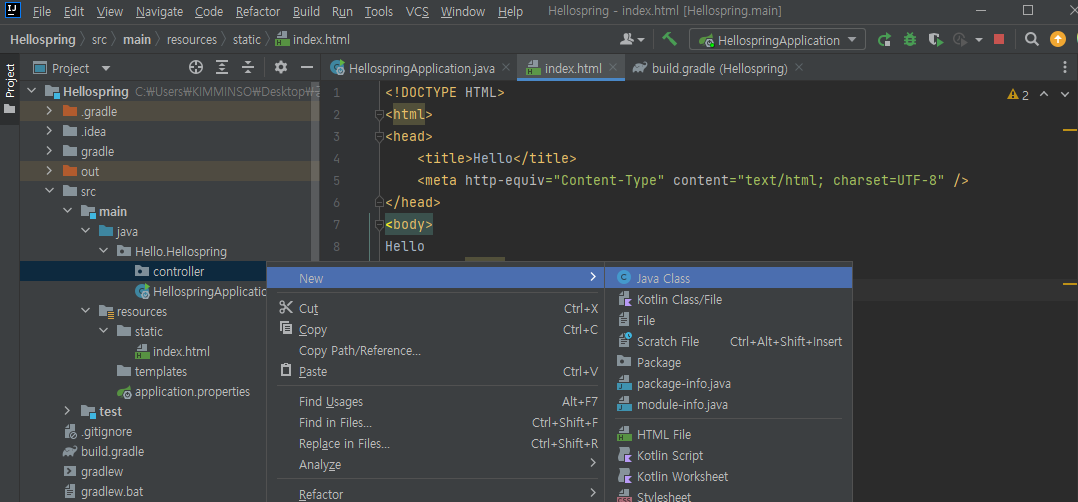
Task: Open the VCS menu
Action: 417,12
